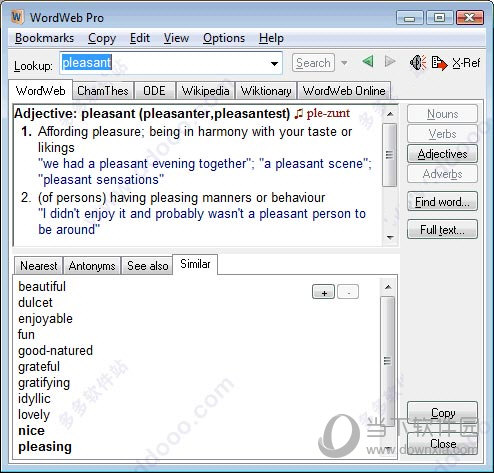Click the speaker pronounce icon
Viewport: 494px width, 473px height.
point(418,62)
